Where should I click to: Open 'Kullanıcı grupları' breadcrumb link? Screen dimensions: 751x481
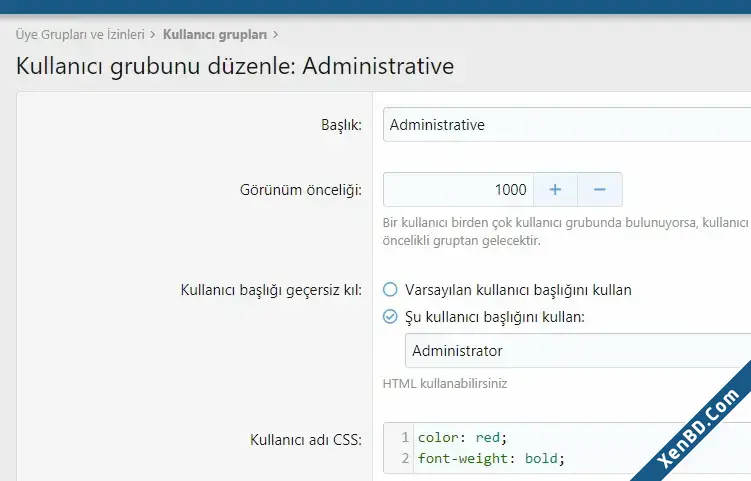[215, 34]
